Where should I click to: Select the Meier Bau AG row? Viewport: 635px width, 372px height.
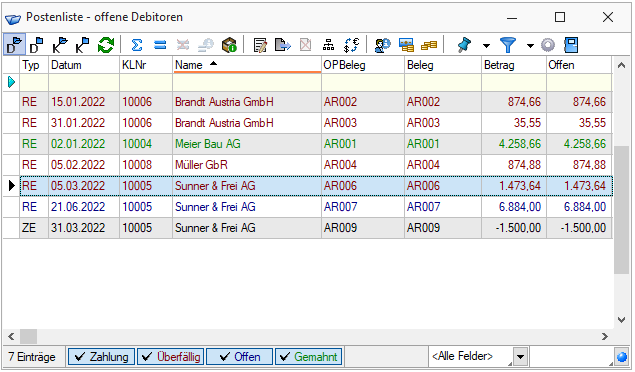point(315,144)
